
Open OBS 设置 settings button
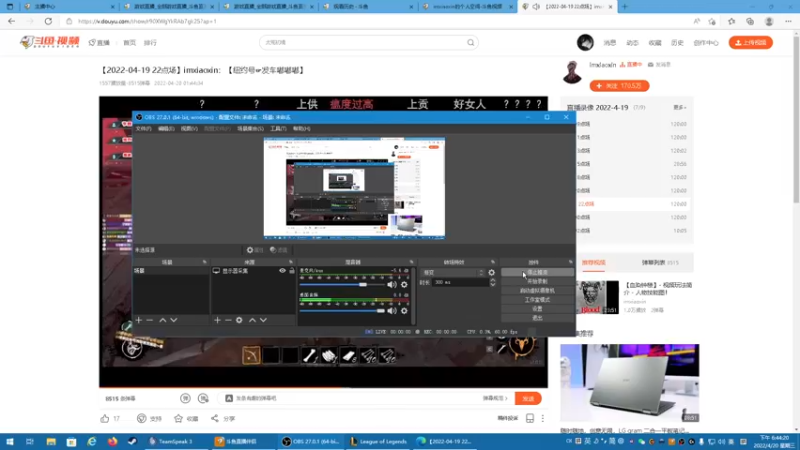tap(537, 309)
